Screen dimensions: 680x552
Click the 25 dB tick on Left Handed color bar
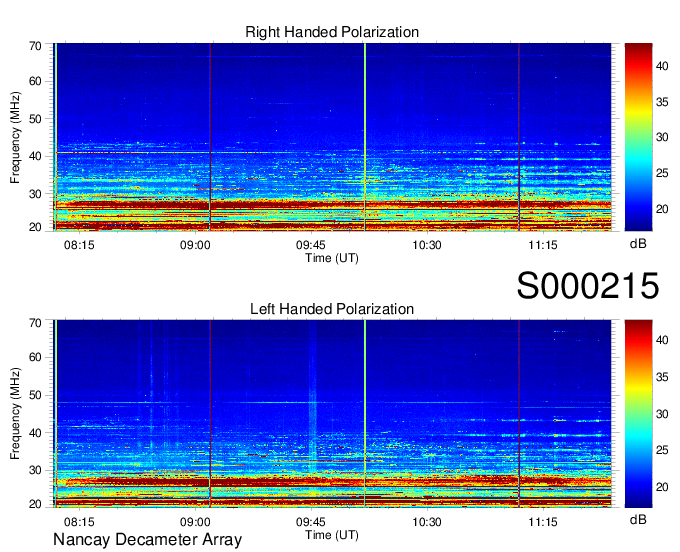662,450
